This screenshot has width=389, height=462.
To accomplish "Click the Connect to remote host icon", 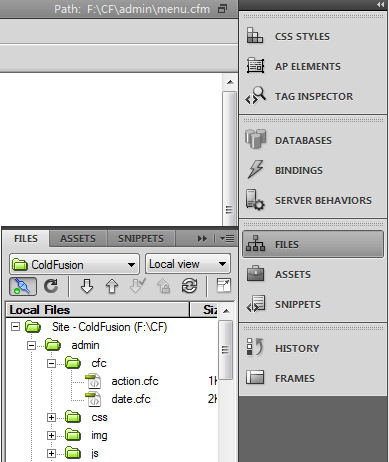I will (23, 286).
